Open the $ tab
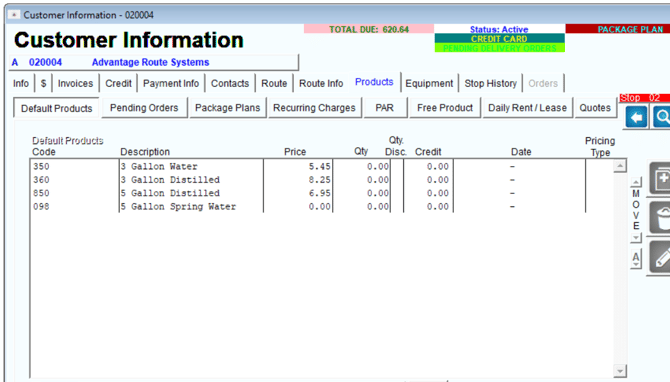Image resolution: width=670 pixels, height=382 pixels. 43,83
